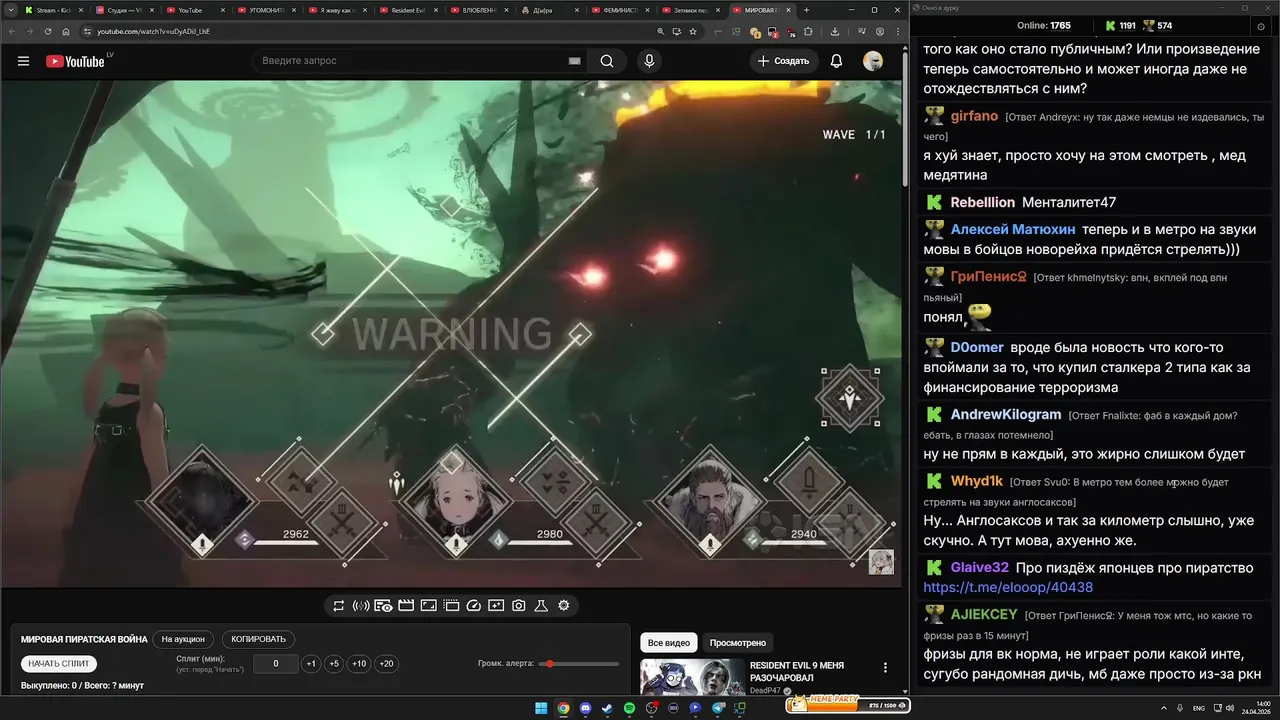1280x720 pixels.
Task: Adjust the Громк. алерта volume slider
Action: click(x=580, y=664)
